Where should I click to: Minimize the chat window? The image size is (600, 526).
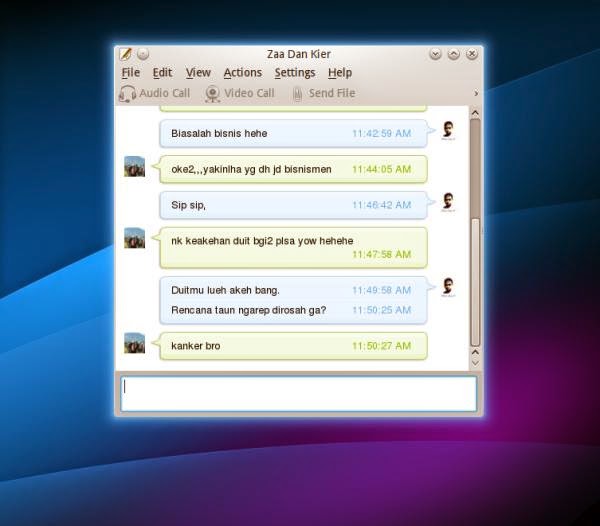click(x=435, y=54)
